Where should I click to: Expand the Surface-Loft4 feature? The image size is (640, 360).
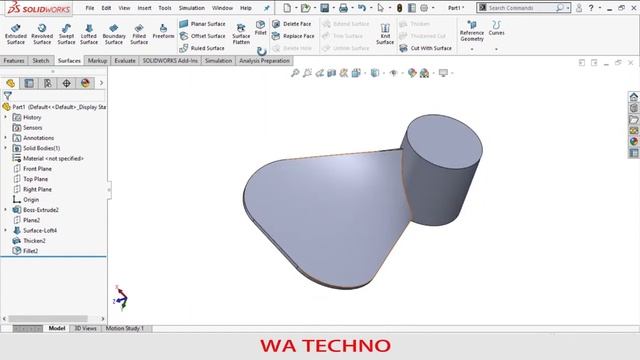pos(6,230)
